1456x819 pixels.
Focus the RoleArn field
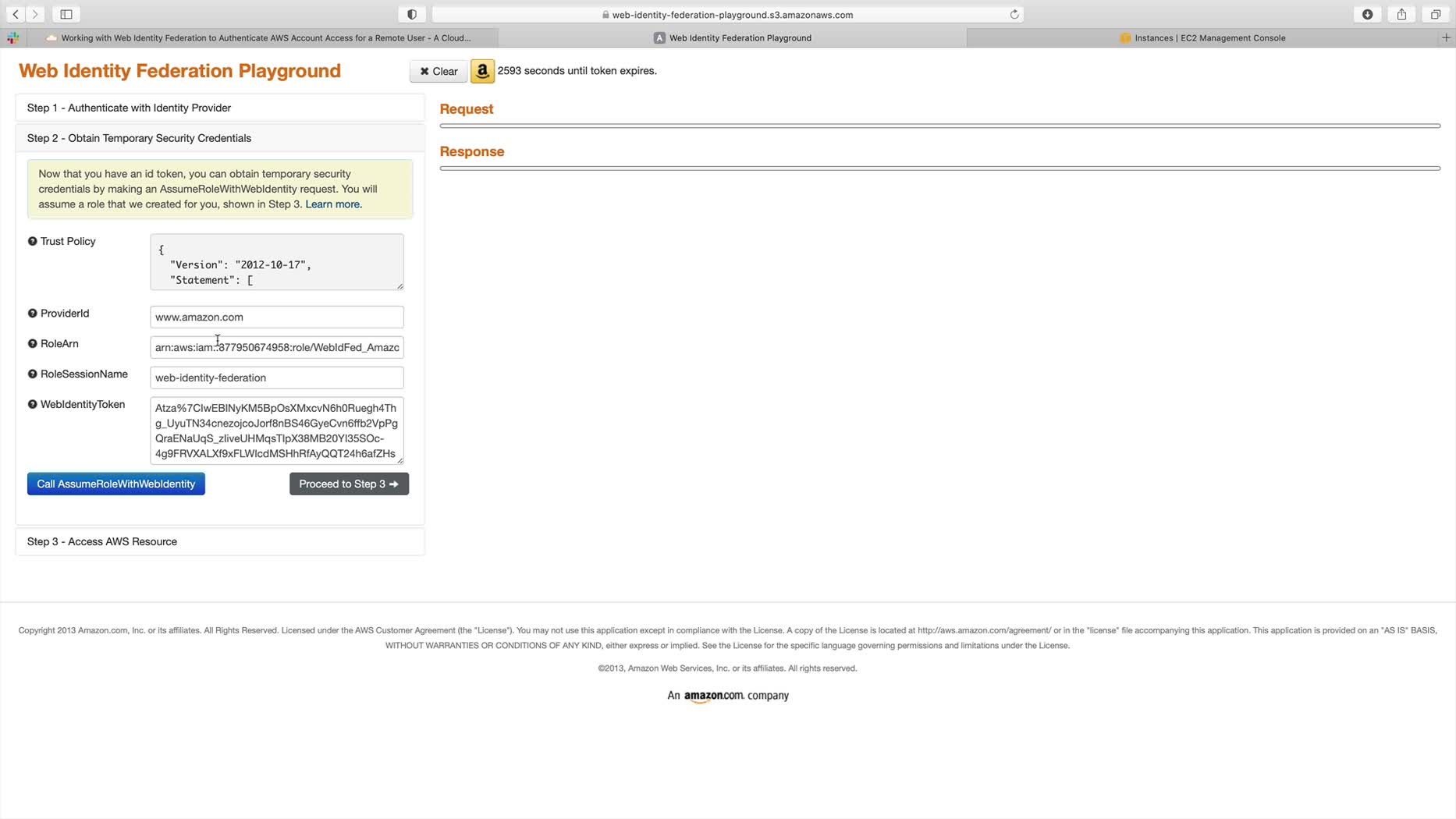[277, 347]
